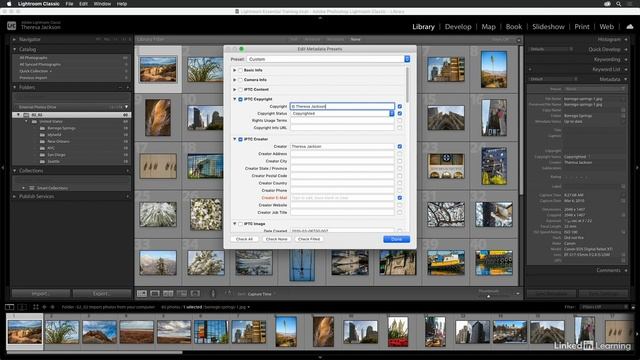Viewport: 640px width, 360px height.
Task: Add new collection with plus icon
Action: tap(127, 171)
